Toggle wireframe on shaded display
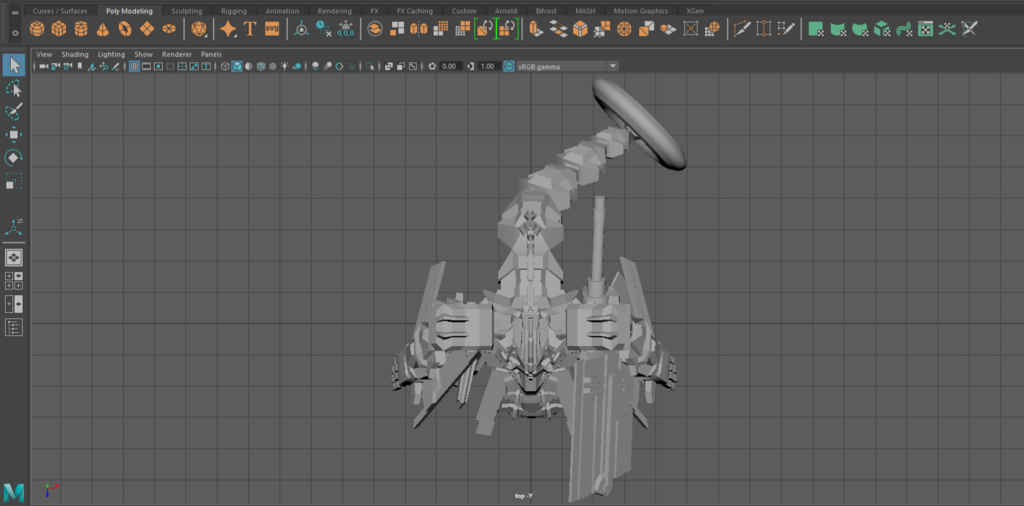This screenshot has height=506, width=1024. (x=261, y=66)
